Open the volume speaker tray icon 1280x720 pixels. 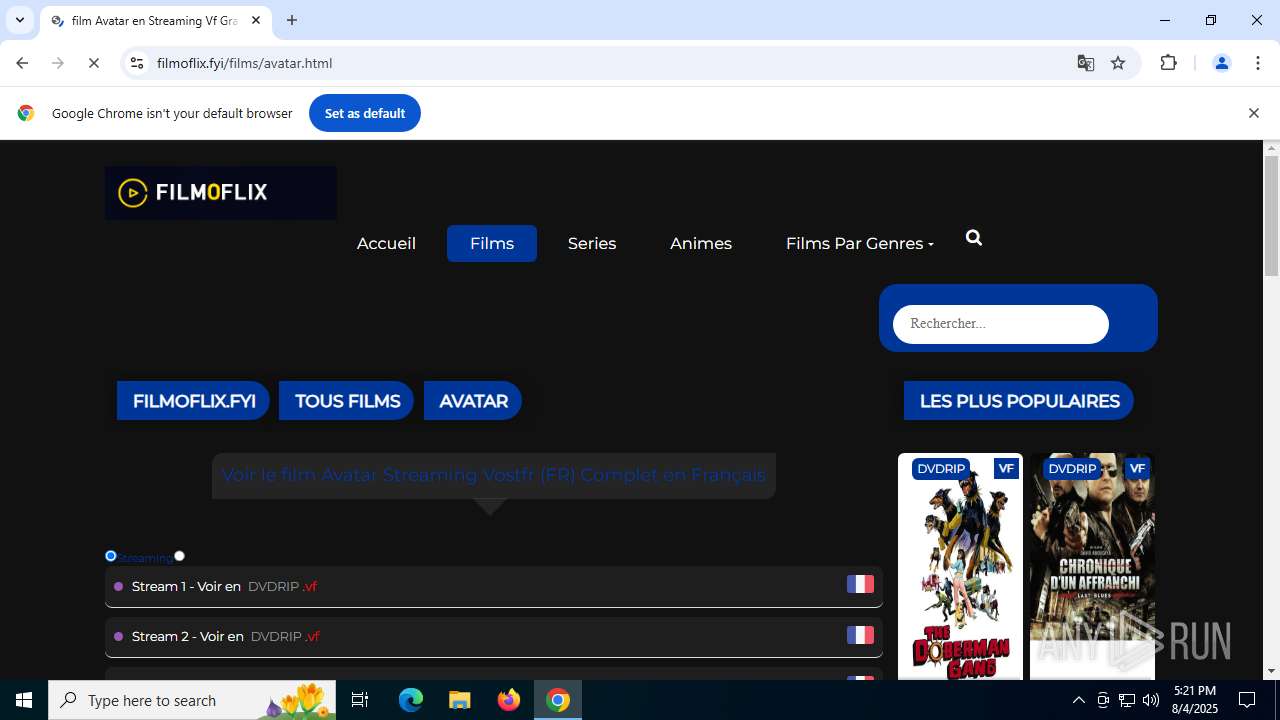click(1150, 700)
